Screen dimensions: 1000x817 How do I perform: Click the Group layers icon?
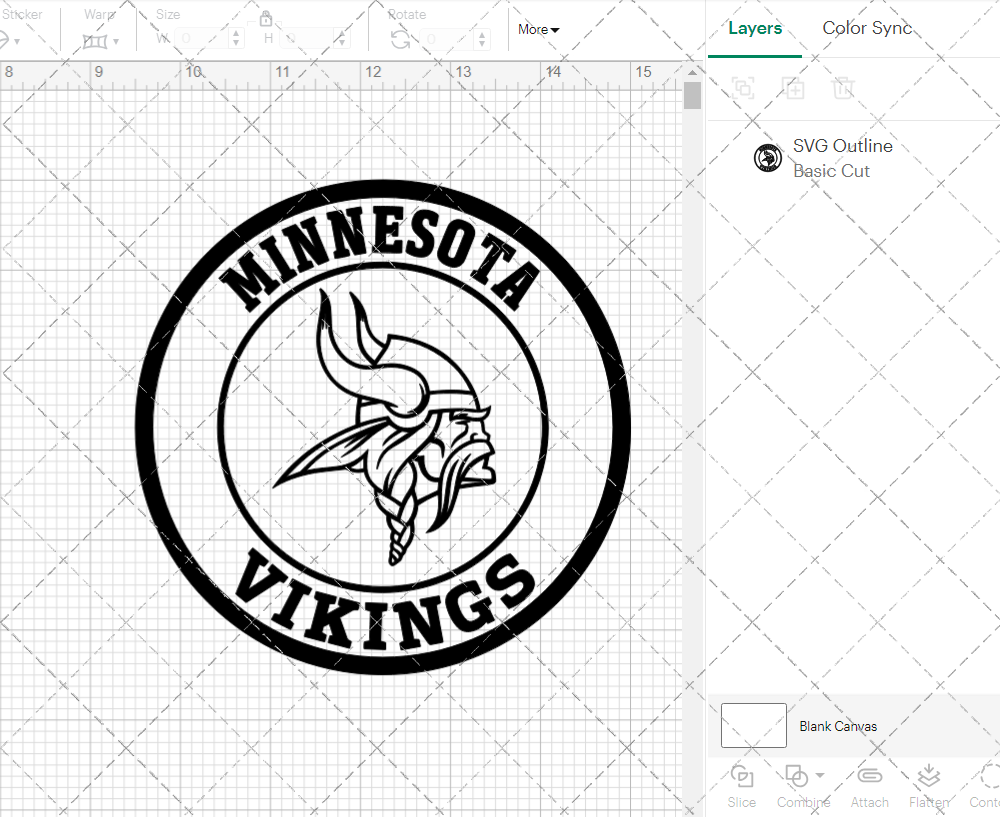tap(743, 89)
